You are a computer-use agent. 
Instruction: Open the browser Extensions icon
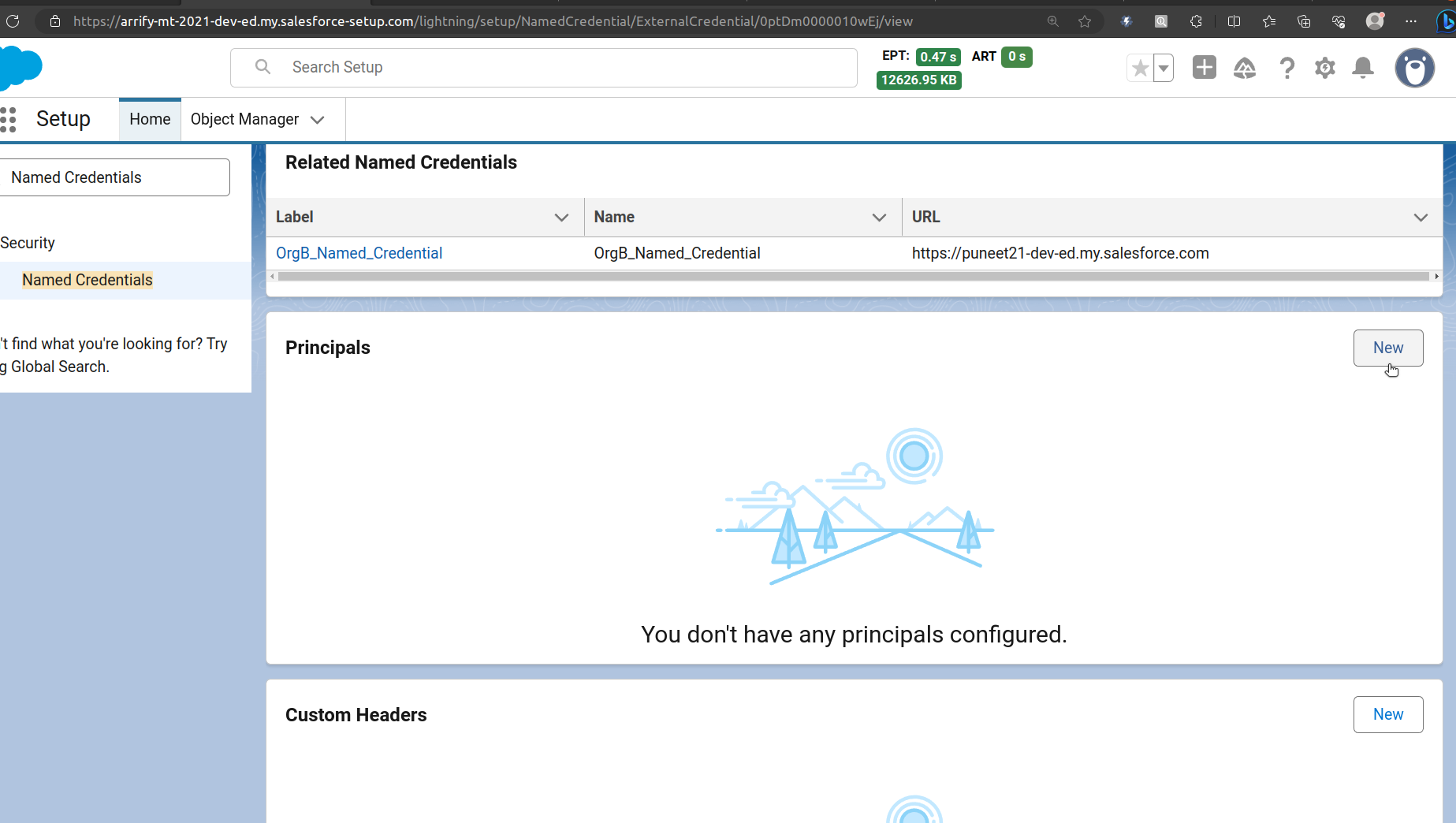1197,21
